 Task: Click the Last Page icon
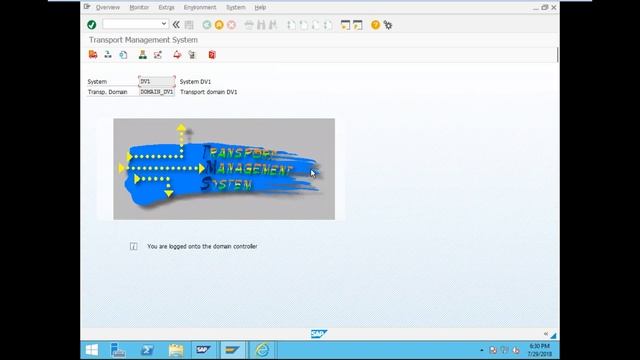click(328, 25)
